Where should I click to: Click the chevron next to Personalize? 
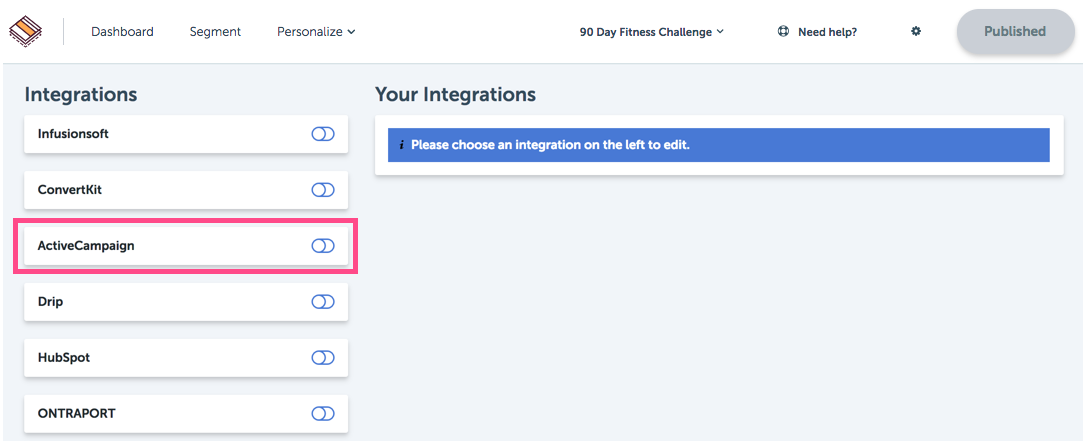[x=351, y=32]
